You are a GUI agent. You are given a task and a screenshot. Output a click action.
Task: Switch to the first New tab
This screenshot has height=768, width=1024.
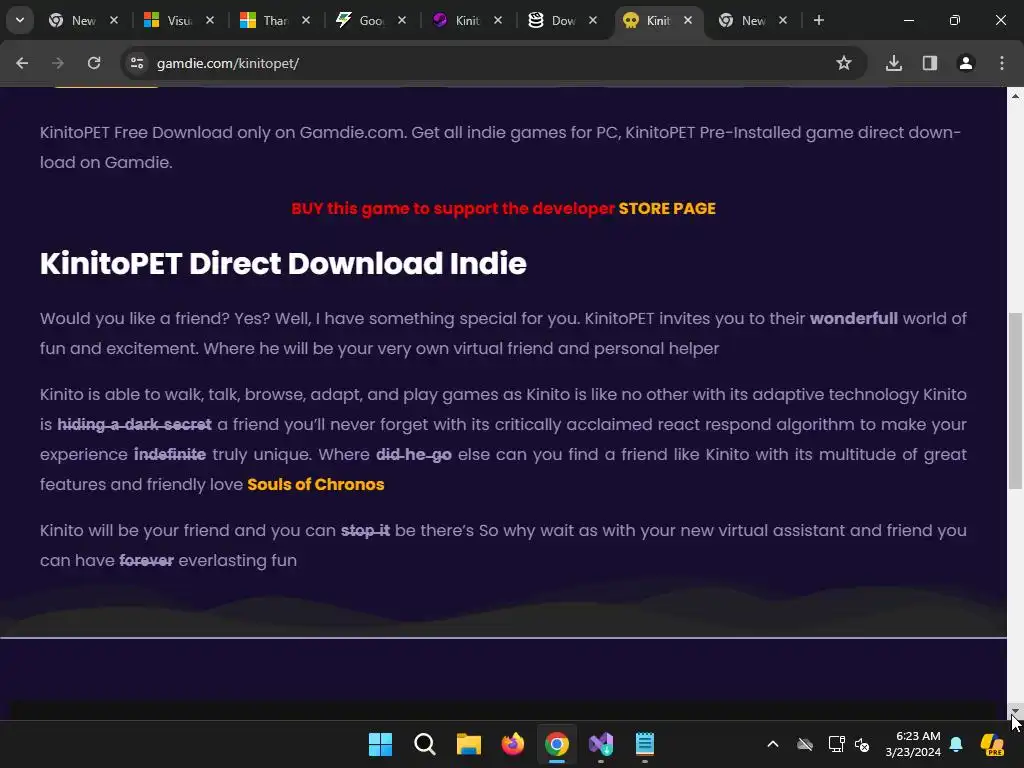(84, 20)
